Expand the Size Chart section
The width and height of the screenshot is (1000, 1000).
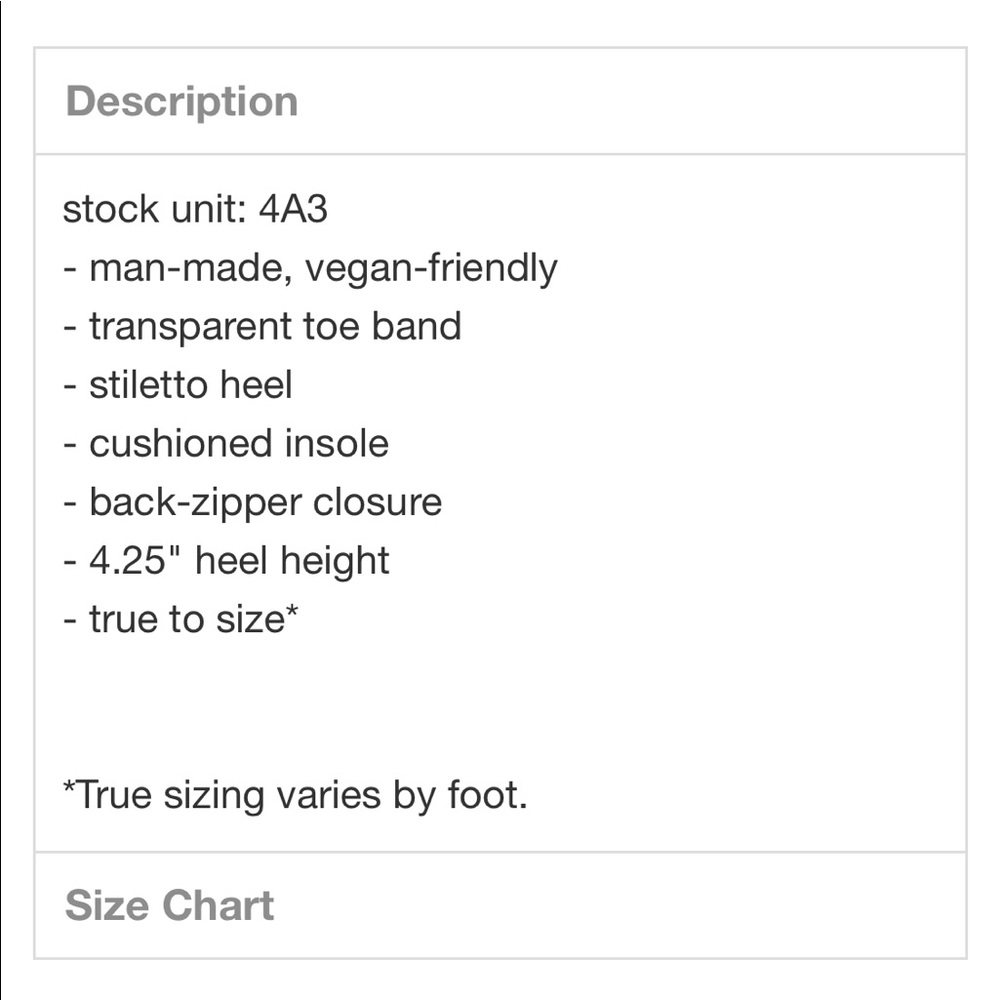500,906
